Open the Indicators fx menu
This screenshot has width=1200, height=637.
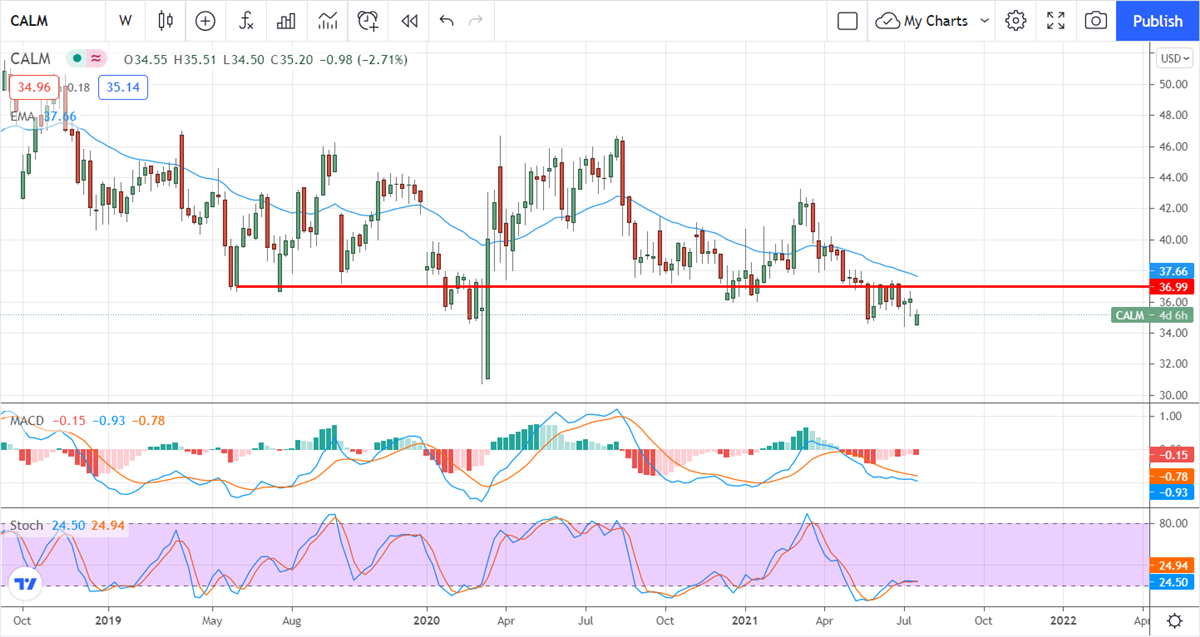[x=245, y=21]
